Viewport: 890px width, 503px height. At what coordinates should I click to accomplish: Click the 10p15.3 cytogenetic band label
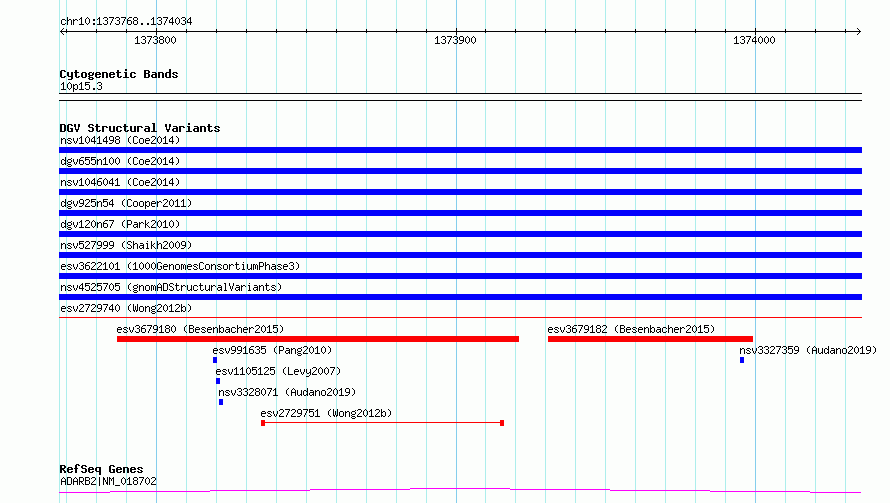pos(81,86)
